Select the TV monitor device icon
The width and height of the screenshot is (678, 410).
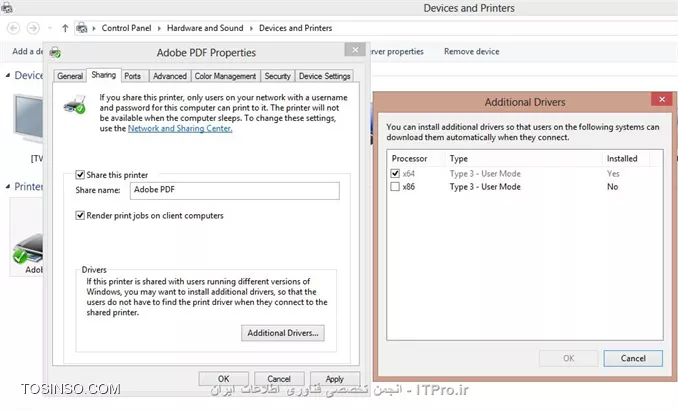(x=29, y=119)
